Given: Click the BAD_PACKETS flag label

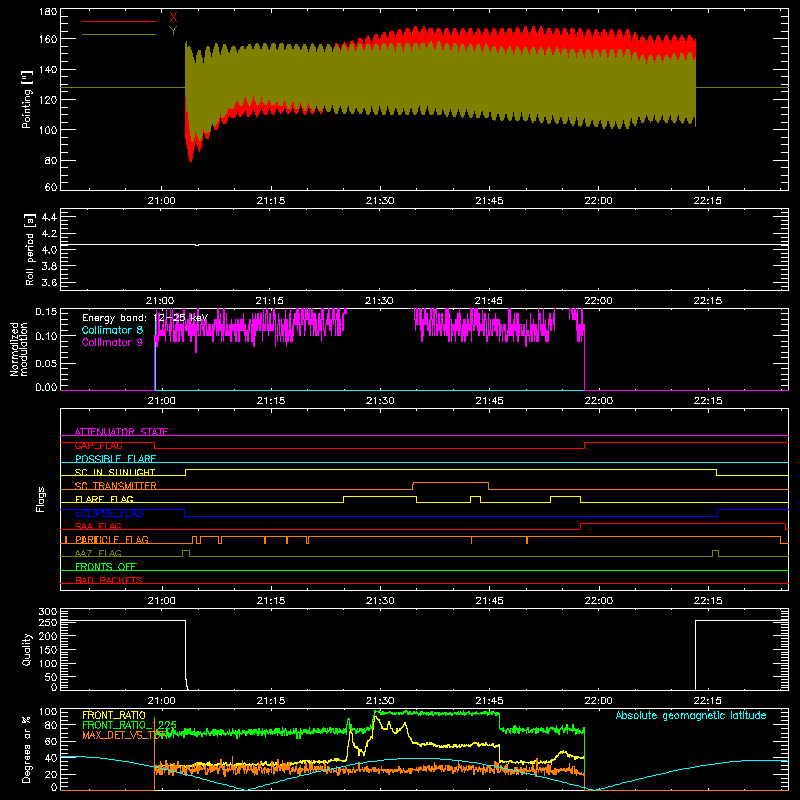Looking at the screenshot, I should click(x=109, y=580).
